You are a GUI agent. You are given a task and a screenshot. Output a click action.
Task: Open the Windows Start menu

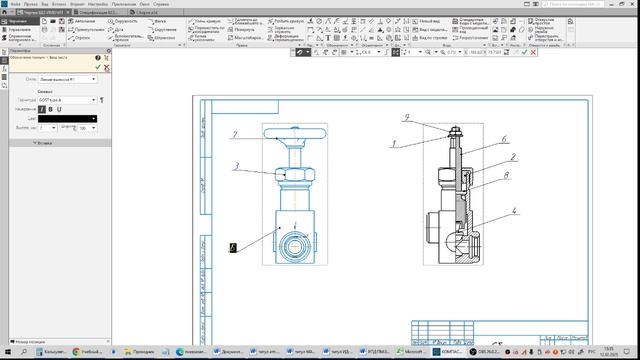7,351
